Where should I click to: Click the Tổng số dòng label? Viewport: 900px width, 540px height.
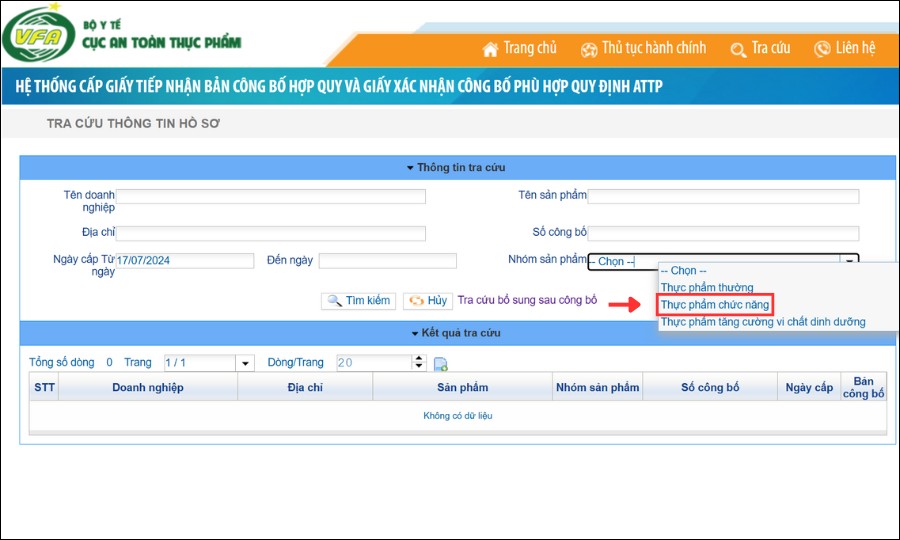click(x=62, y=363)
